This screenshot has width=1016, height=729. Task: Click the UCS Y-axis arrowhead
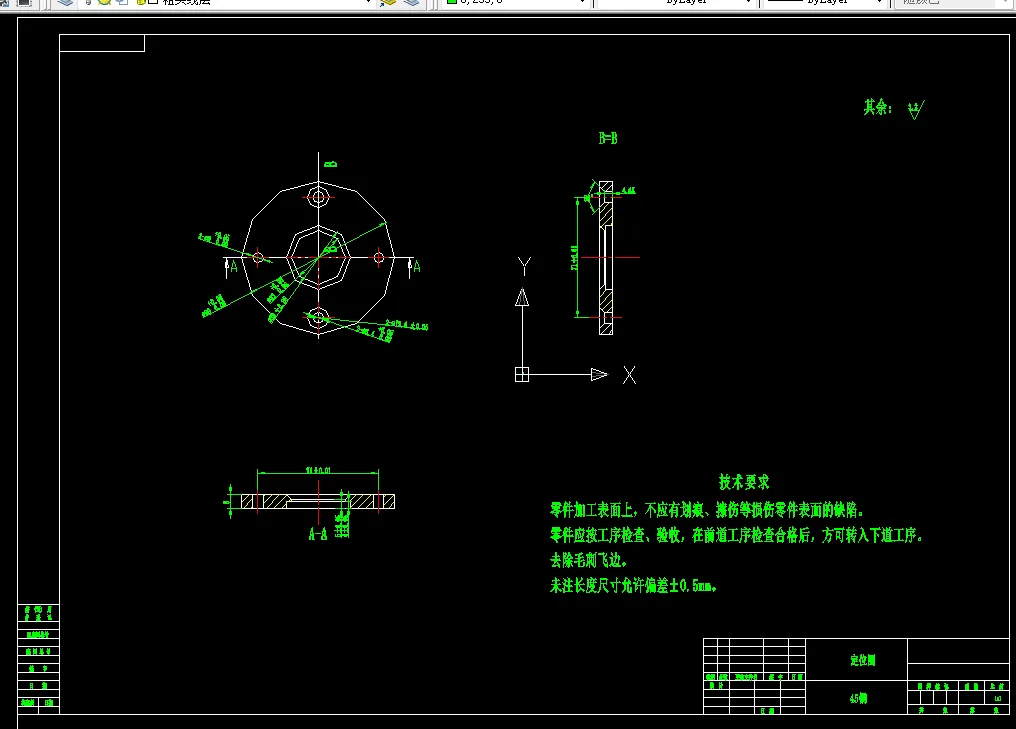click(x=522, y=297)
